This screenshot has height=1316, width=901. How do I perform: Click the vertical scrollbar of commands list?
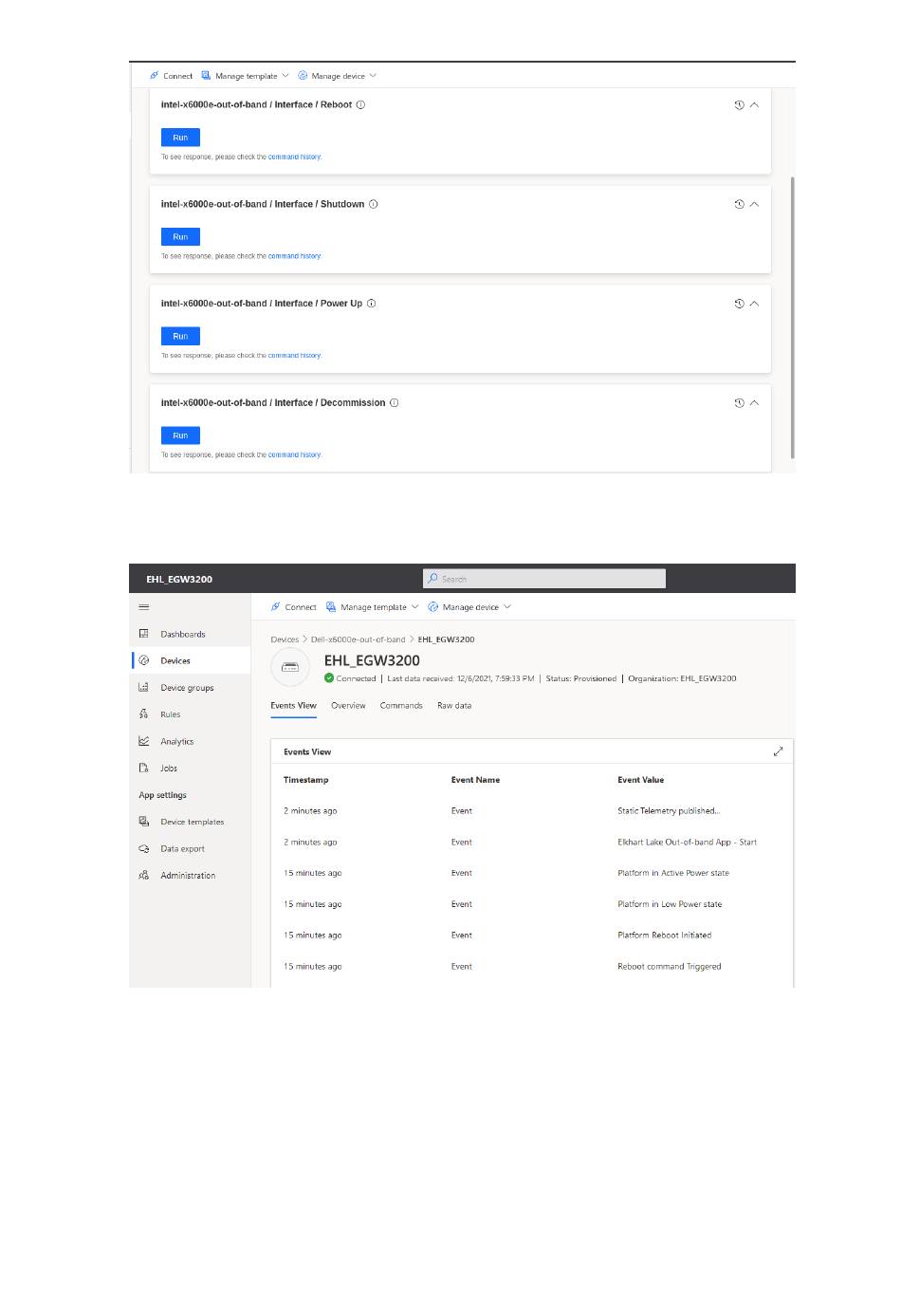click(x=792, y=317)
